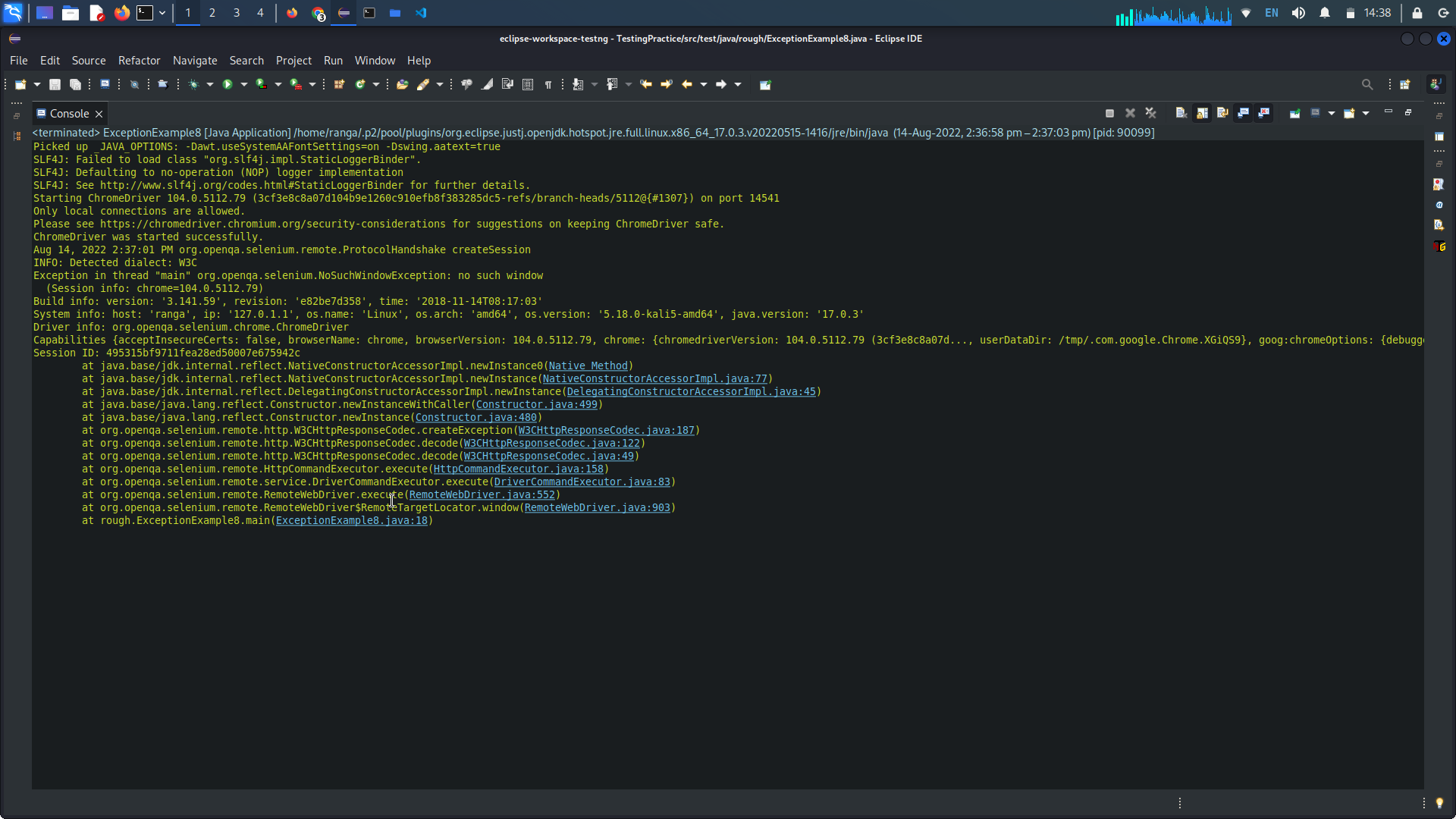Open the Navigate menu
Image resolution: width=1456 pixels, height=819 pixels.
[195, 61]
